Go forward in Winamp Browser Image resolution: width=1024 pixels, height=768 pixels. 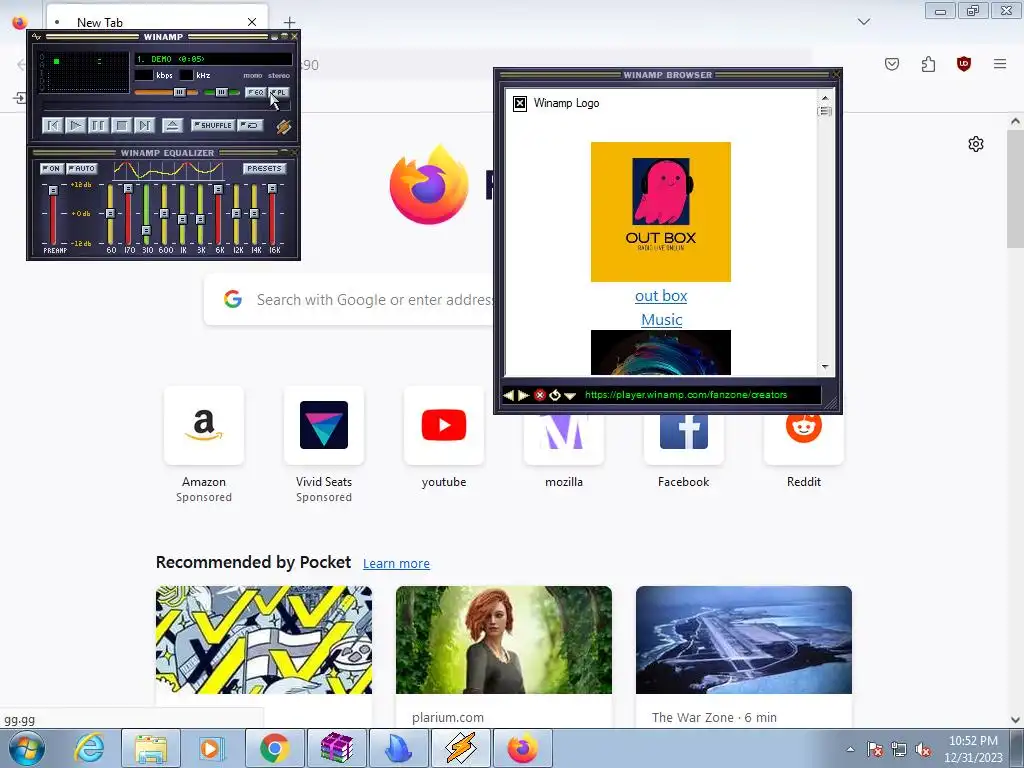click(x=523, y=395)
